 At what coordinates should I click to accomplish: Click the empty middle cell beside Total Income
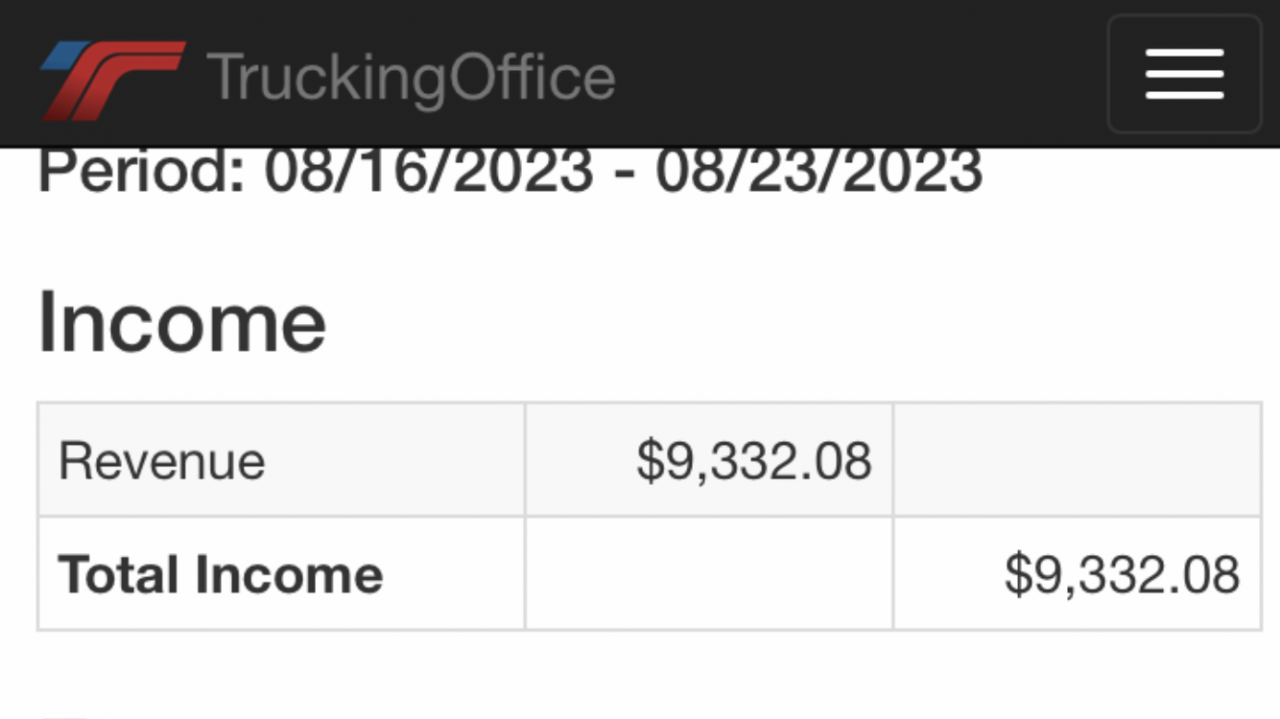click(708, 575)
